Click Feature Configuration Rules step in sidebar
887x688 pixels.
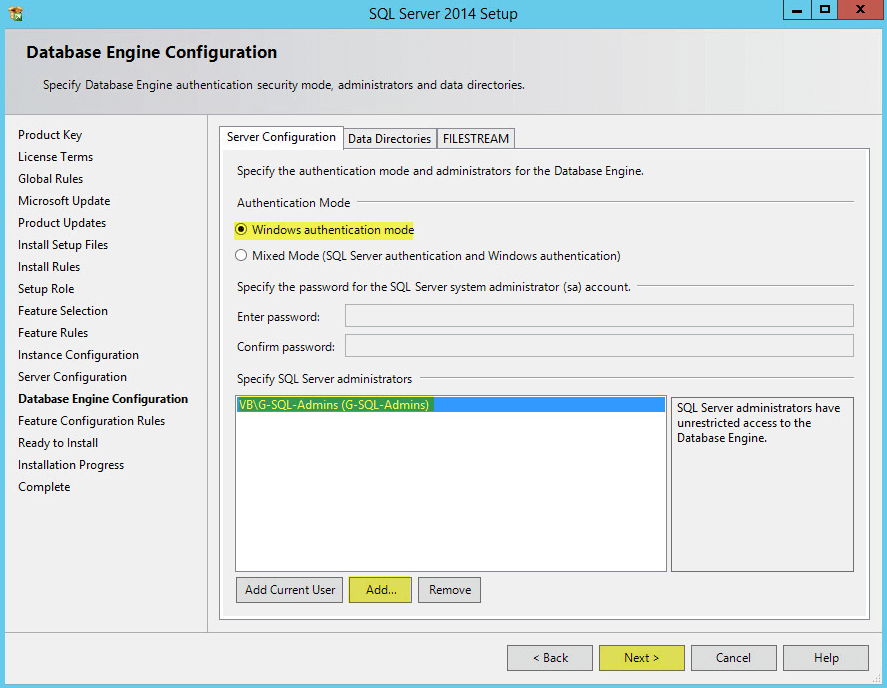(x=91, y=421)
